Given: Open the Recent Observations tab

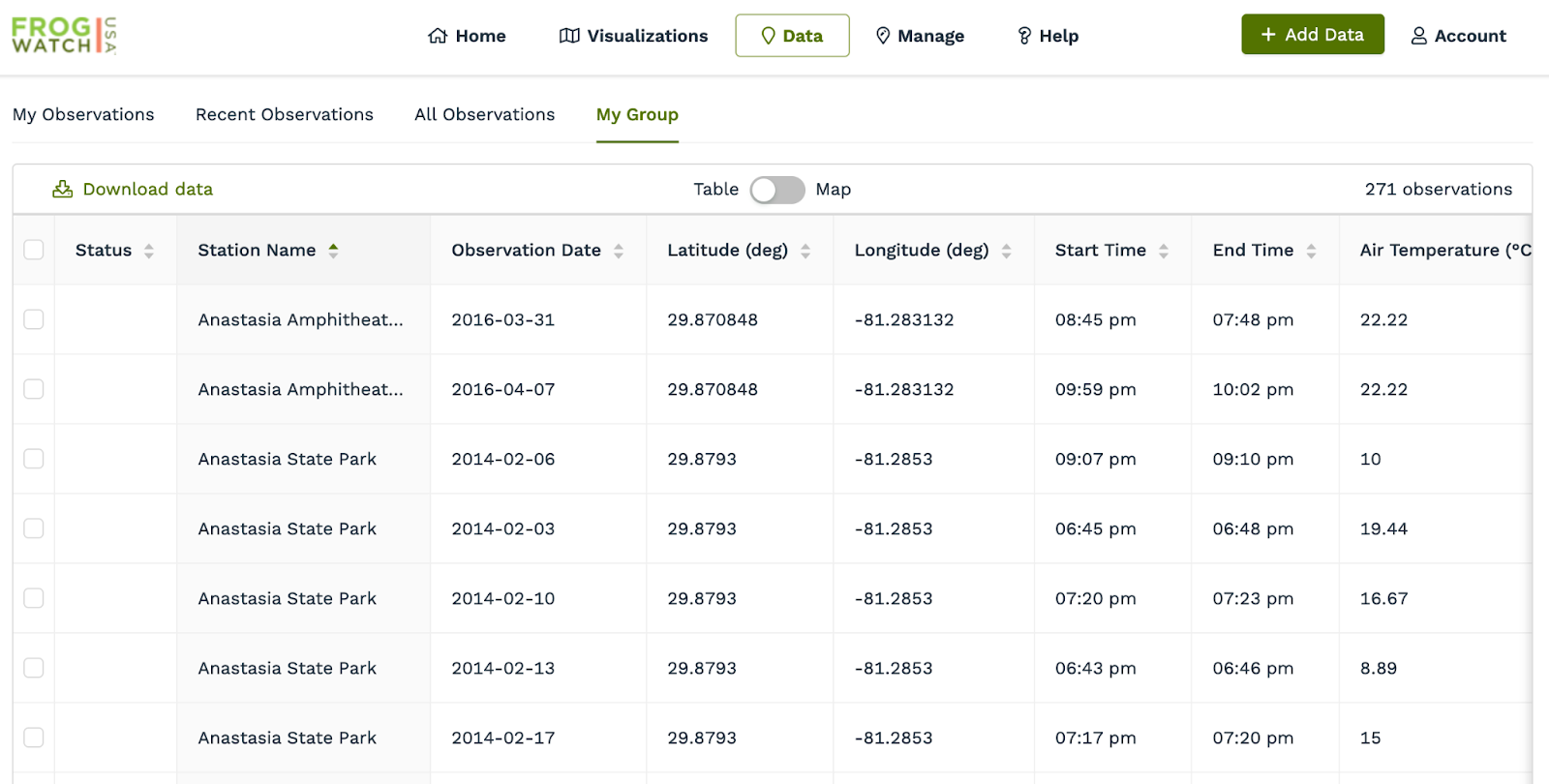Looking at the screenshot, I should [284, 114].
